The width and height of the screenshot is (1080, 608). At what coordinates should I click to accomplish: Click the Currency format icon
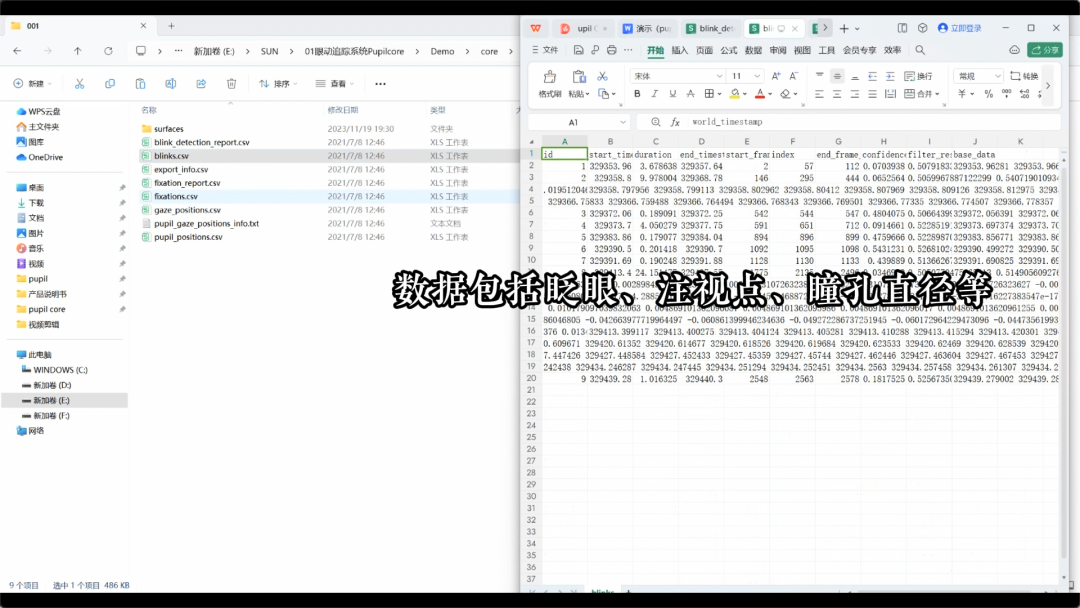(962, 94)
